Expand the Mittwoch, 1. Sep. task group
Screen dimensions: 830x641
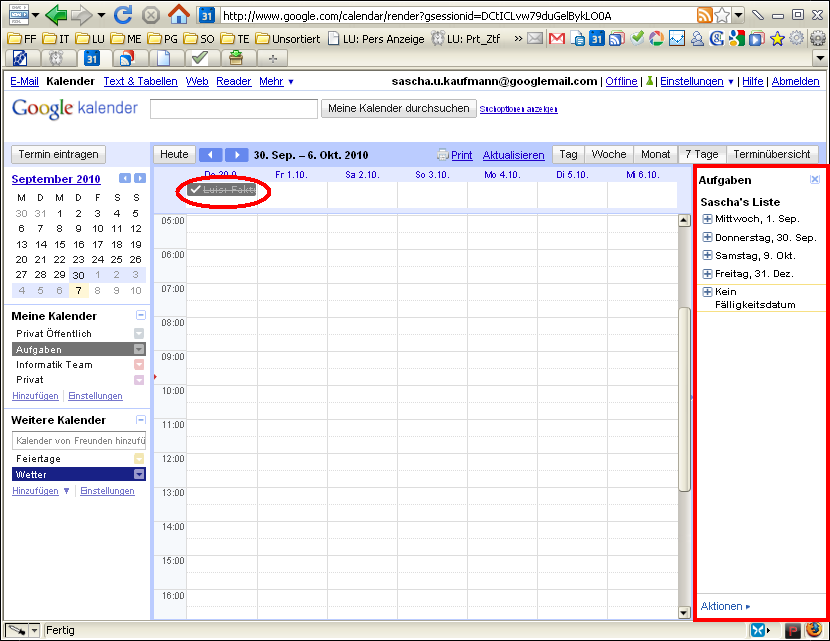(707, 219)
